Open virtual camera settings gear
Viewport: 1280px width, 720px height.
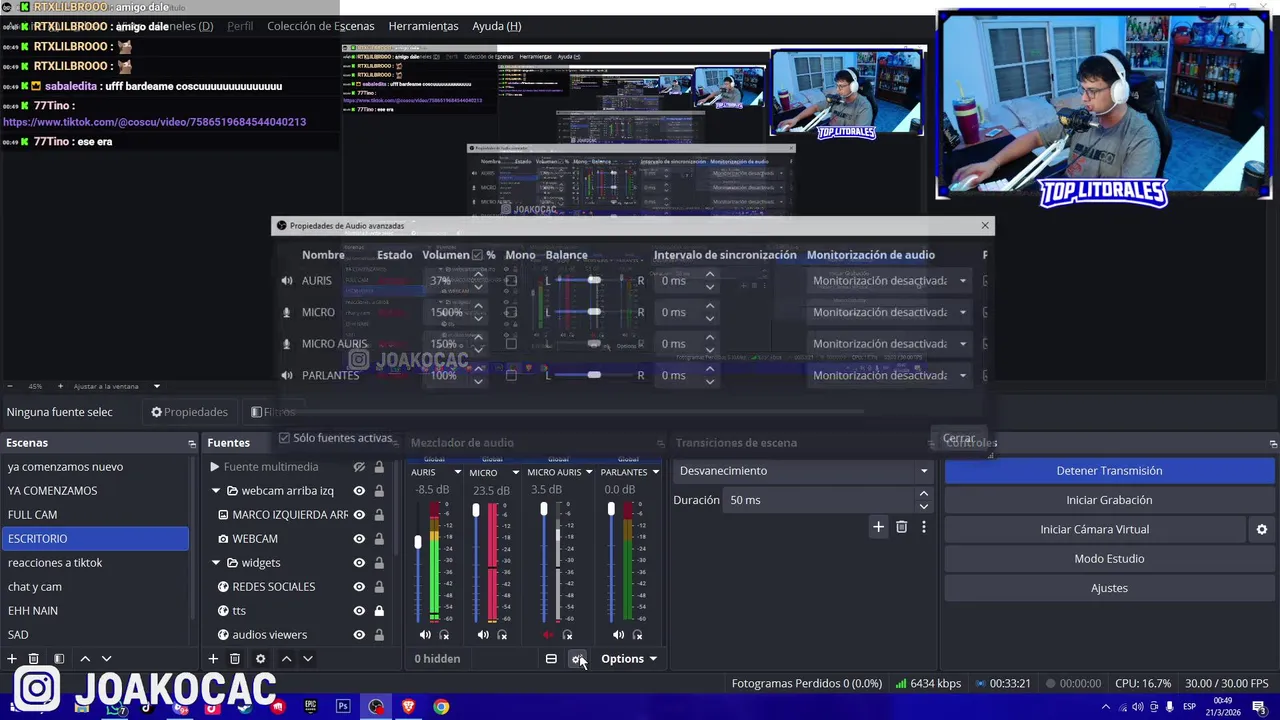(x=1262, y=529)
